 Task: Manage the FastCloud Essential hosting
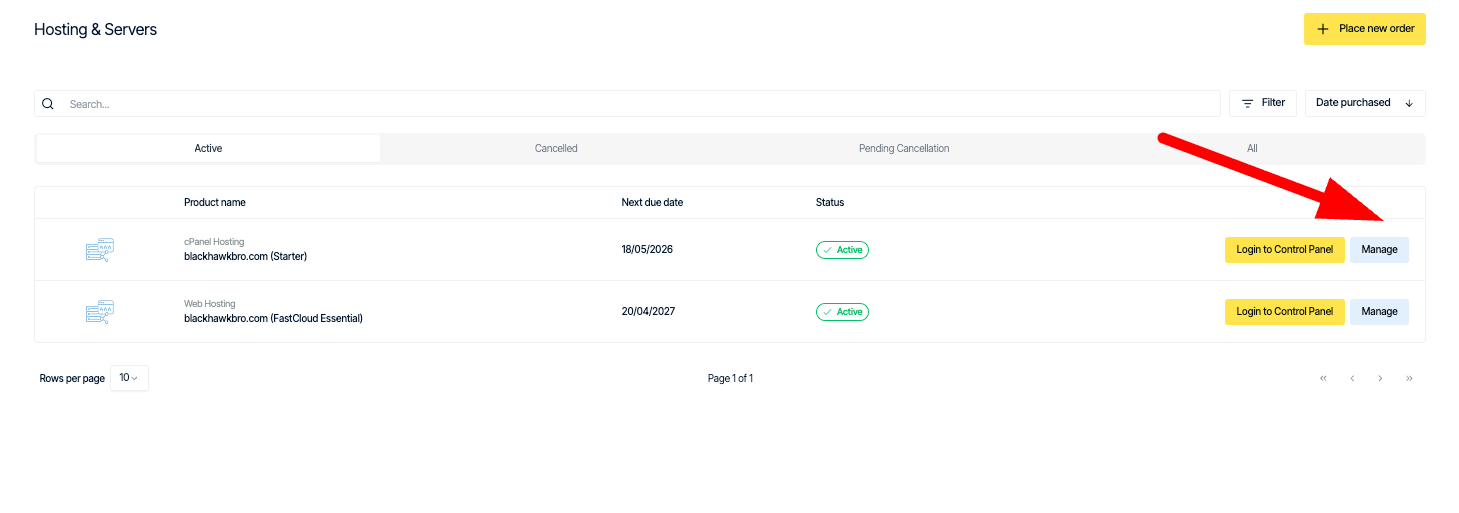(x=1379, y=312)
